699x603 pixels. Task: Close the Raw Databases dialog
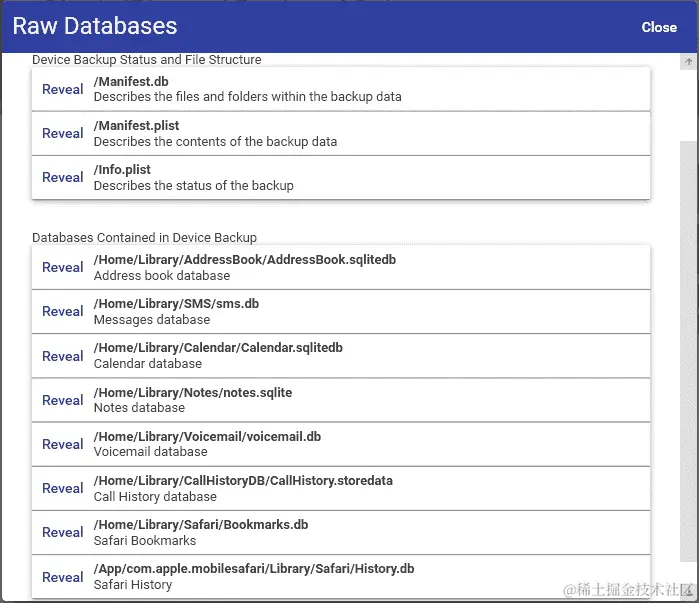click(x=659, y=27)
